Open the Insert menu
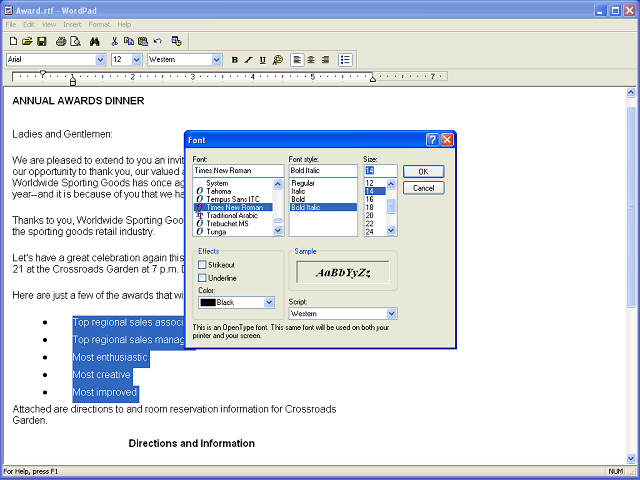The height and width of the screenshot is (480, 640). coord(72,24)
